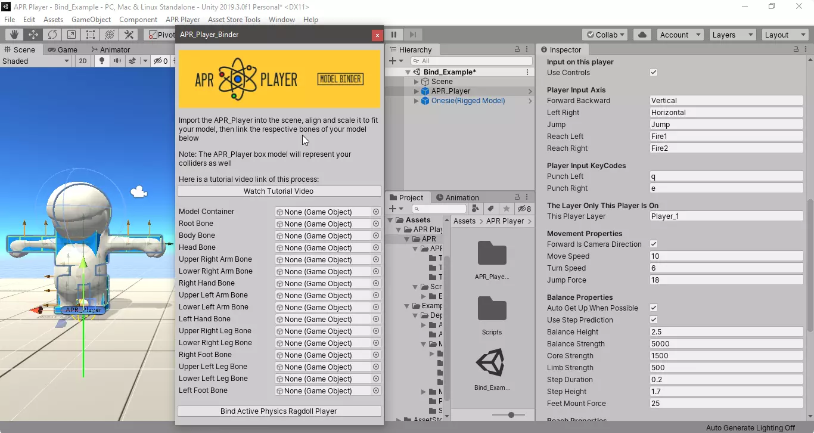814x433 pixels.
Task: Toggle Use Step Prediction checkbox
Action: point(654,320)
